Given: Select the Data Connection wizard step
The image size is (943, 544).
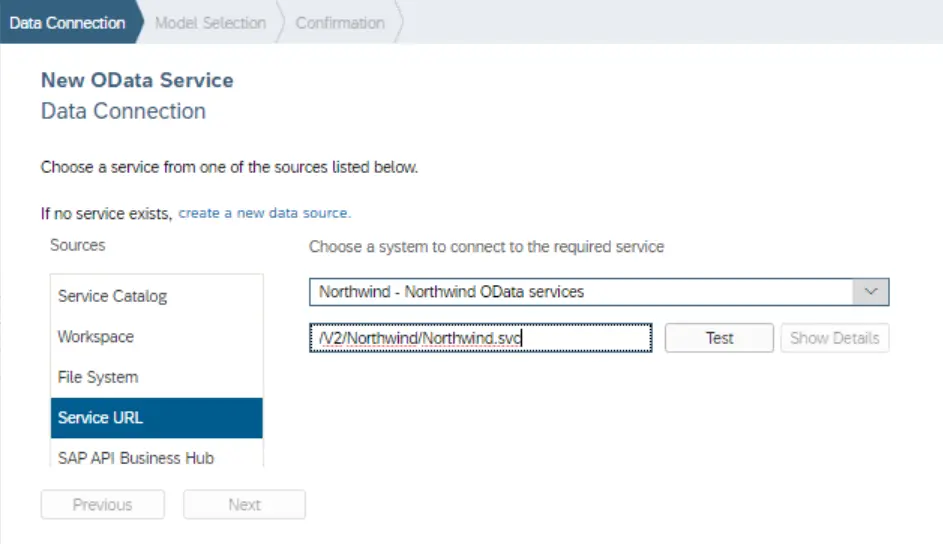Looking at the screenshot, I should (68, 22).
